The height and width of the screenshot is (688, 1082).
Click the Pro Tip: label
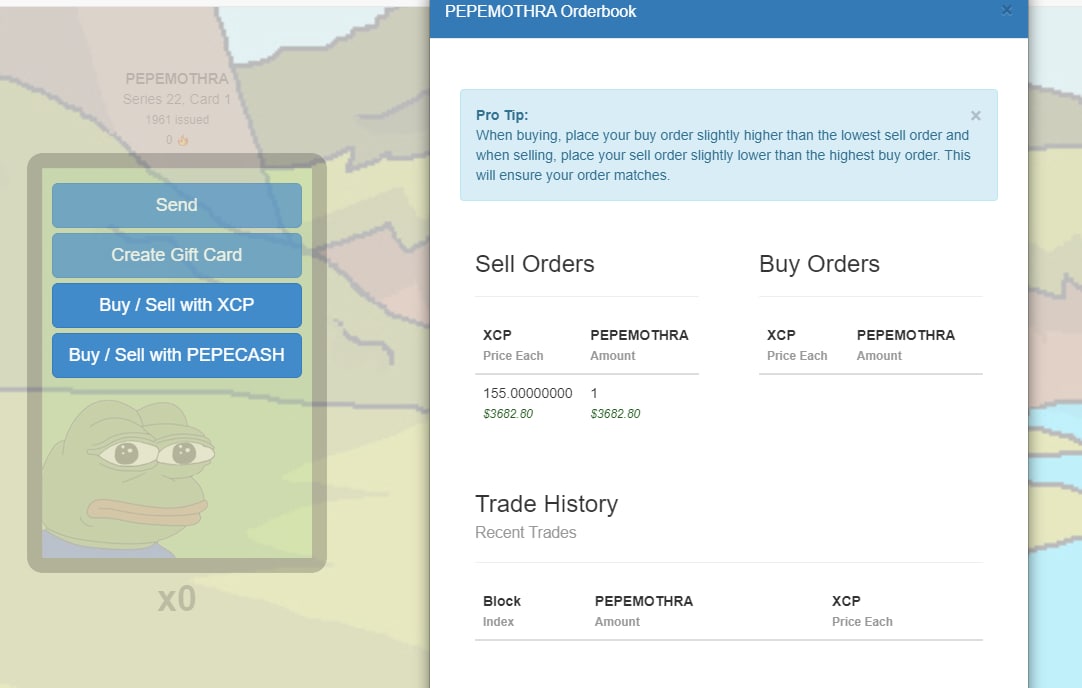point(502,115)
